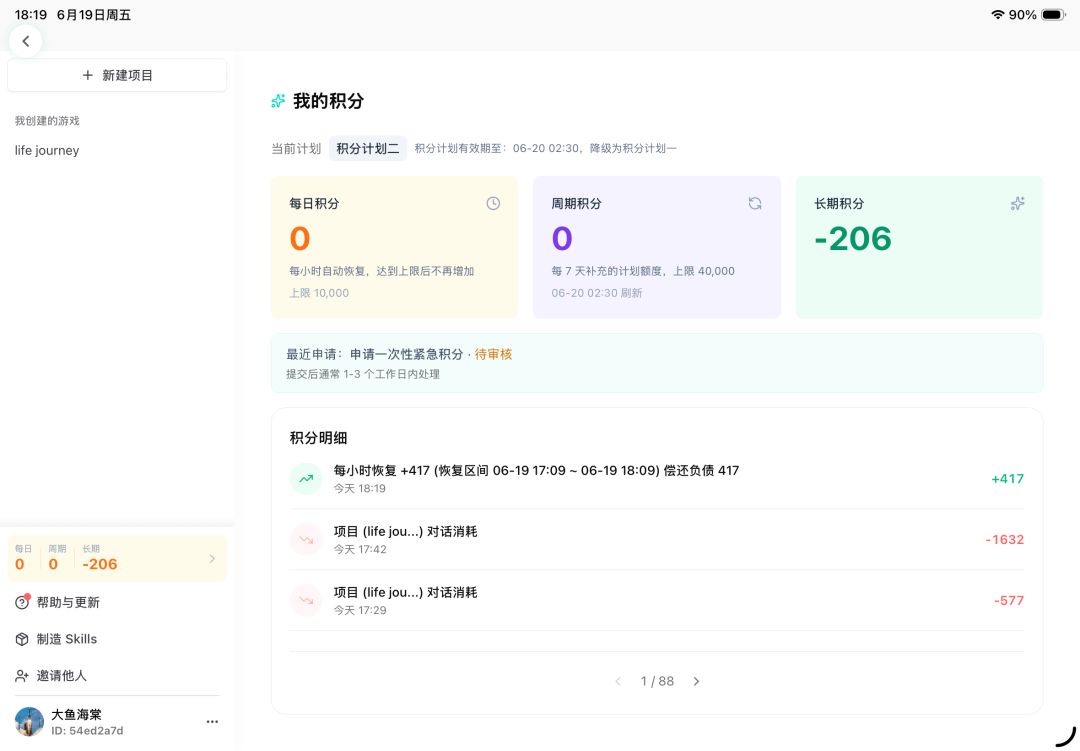Go to previous page of 积分明细
The width and height of the screenshot is (1080, 751).
tap(618, 681)
